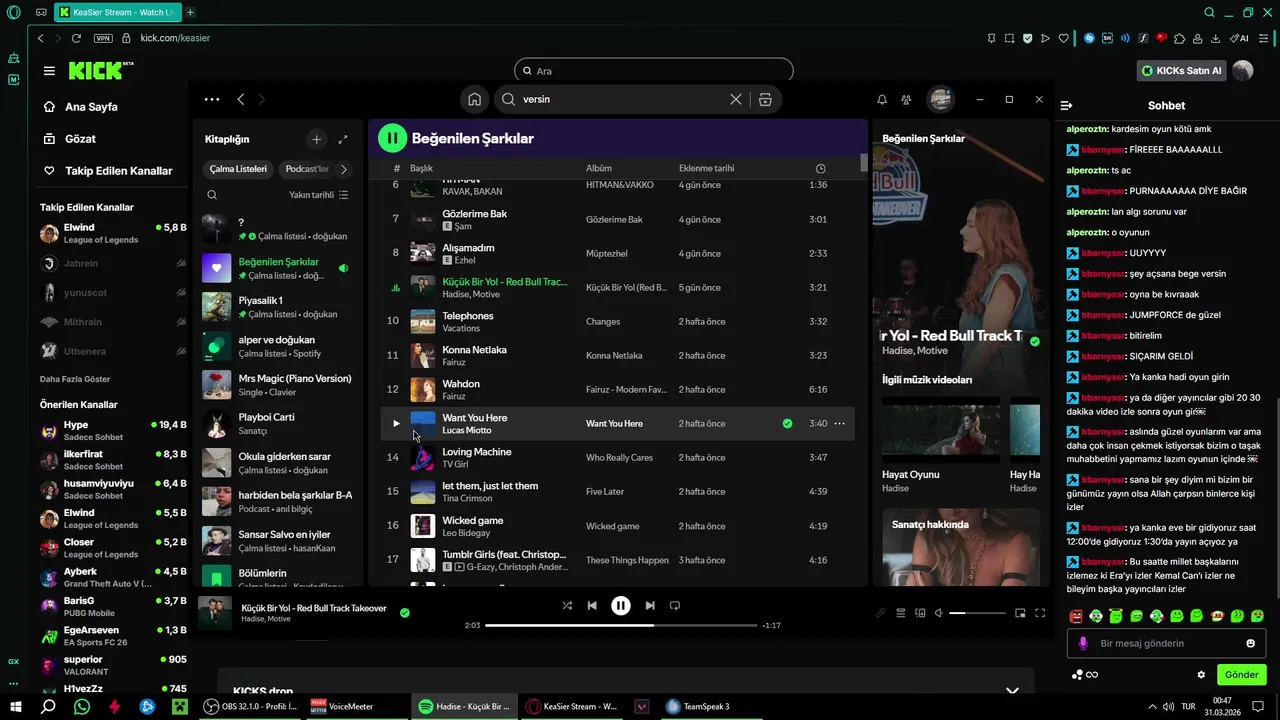
Task: Open Spotify mini player
Action: coord(1020,613)
